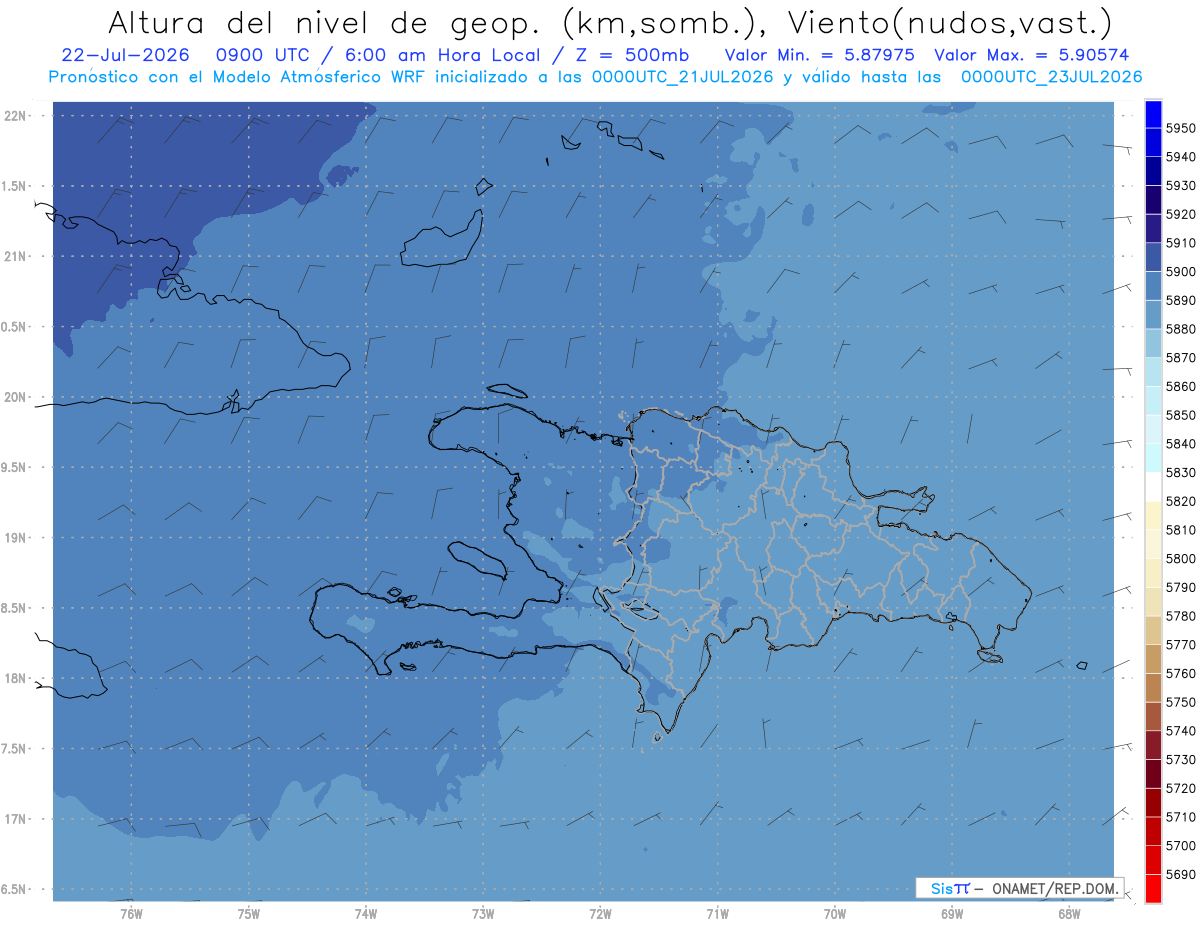This screenshot has width=1200, height=927.
Task: Click the '5870' color bar value
Action: [1180, 358]
